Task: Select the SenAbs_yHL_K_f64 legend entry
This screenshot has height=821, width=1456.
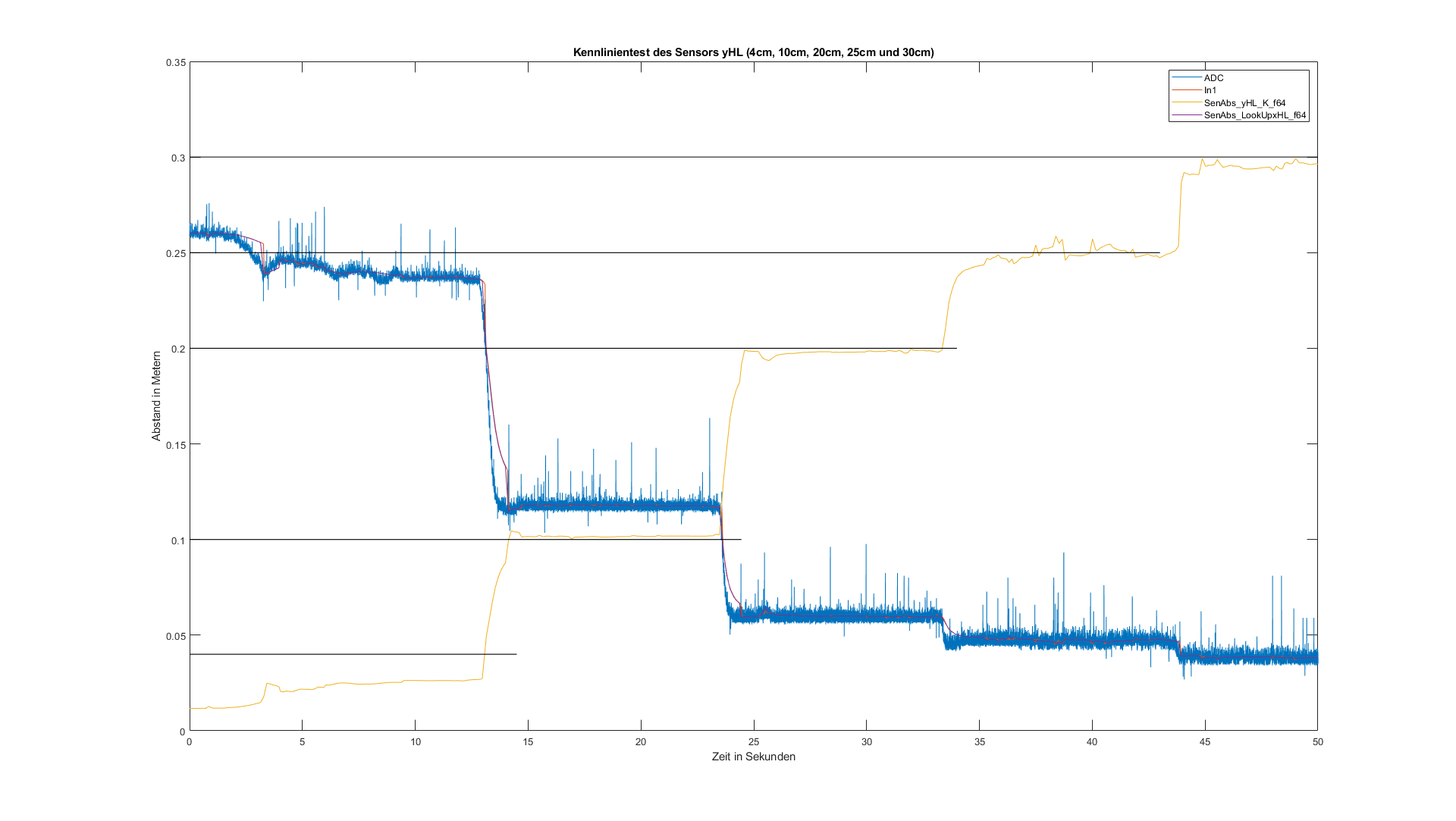Action: click(x=1244, y=103)
